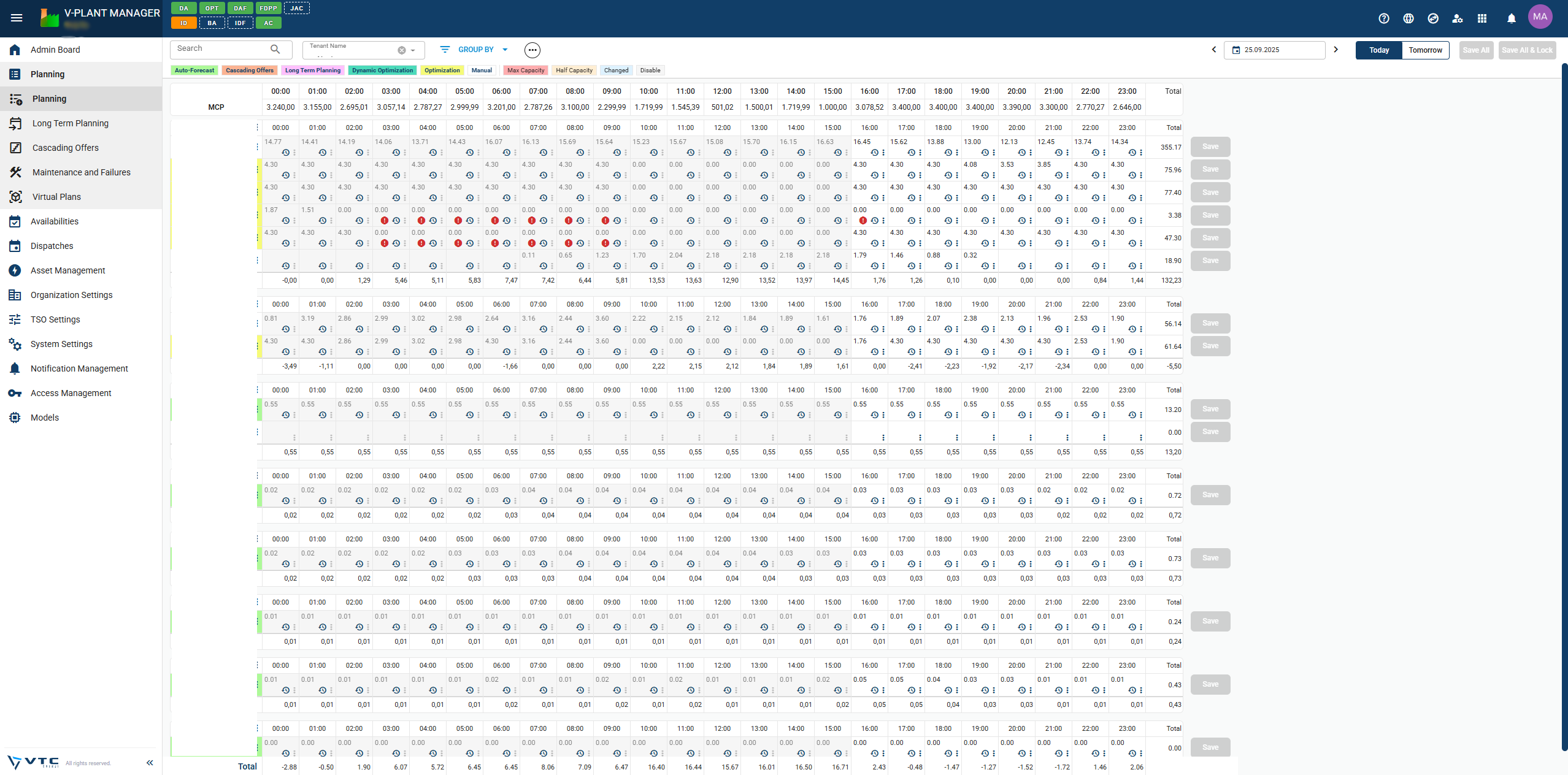Switch to Tomorrow view
This screenshot has height=775, width=1568.
click(1425, 50)
